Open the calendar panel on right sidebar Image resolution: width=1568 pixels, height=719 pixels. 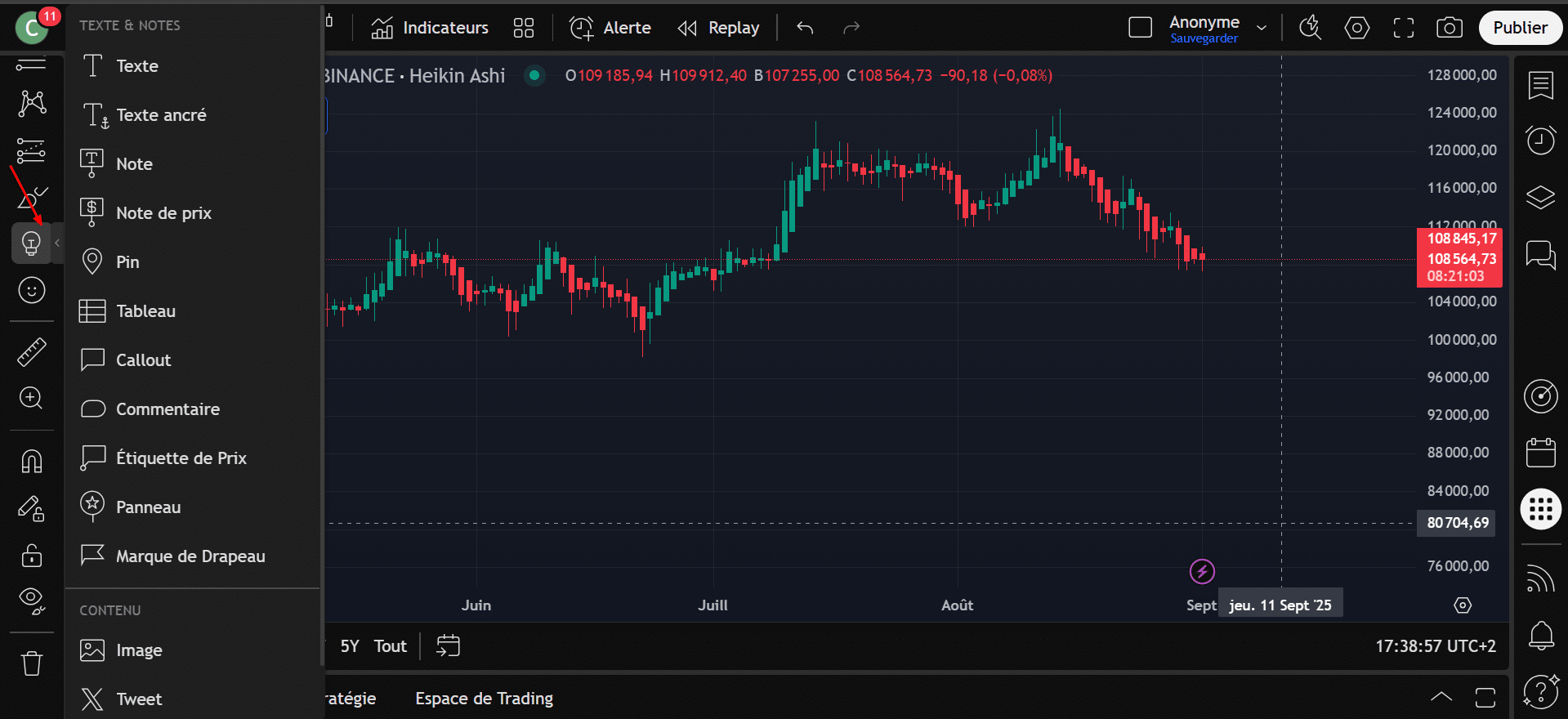tap(1540, 452)
